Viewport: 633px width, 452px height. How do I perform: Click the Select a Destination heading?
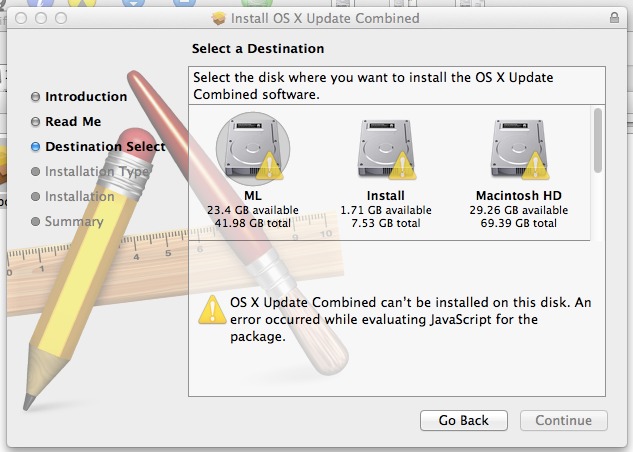(x=258, y=48)
